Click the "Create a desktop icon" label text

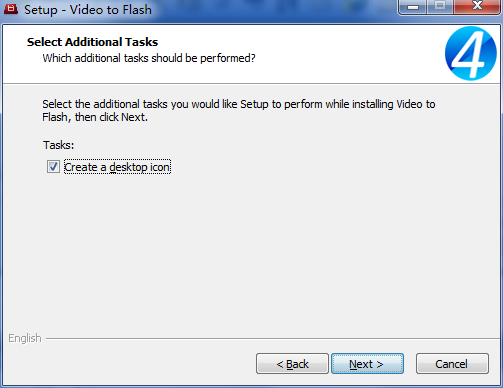(x=117, y=167)
